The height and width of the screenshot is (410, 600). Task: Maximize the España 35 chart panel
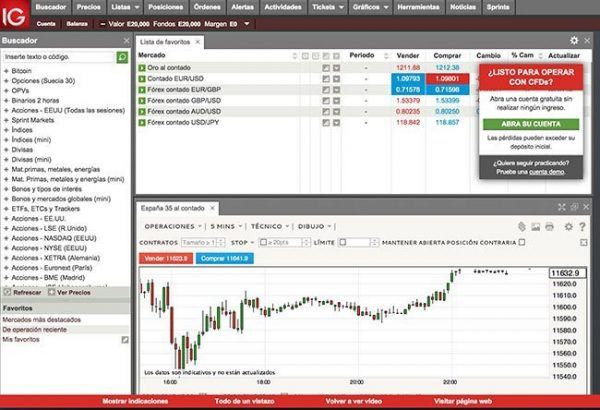tap(561, 207)
